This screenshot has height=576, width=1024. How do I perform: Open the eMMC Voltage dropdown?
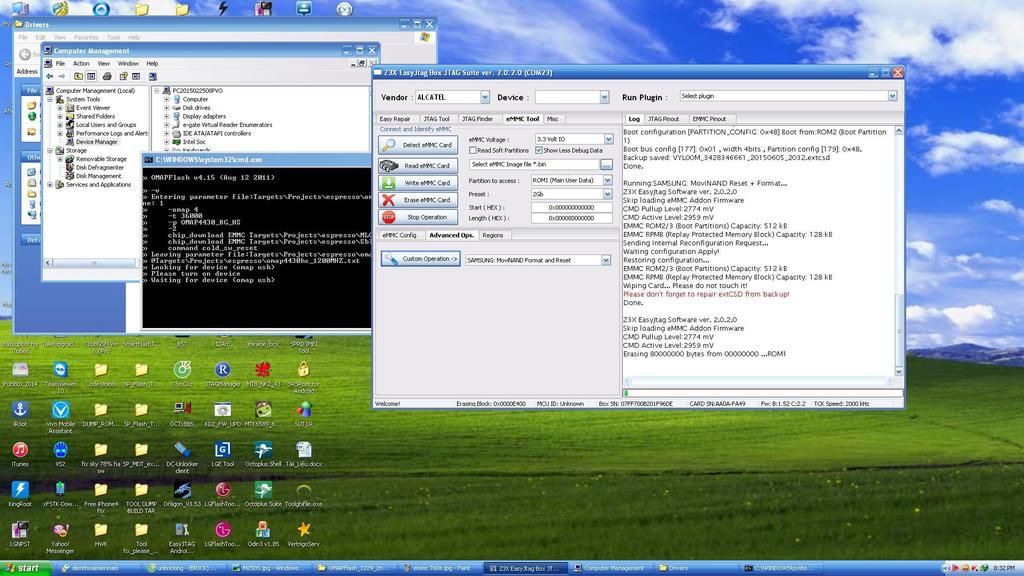coord(608,139)
